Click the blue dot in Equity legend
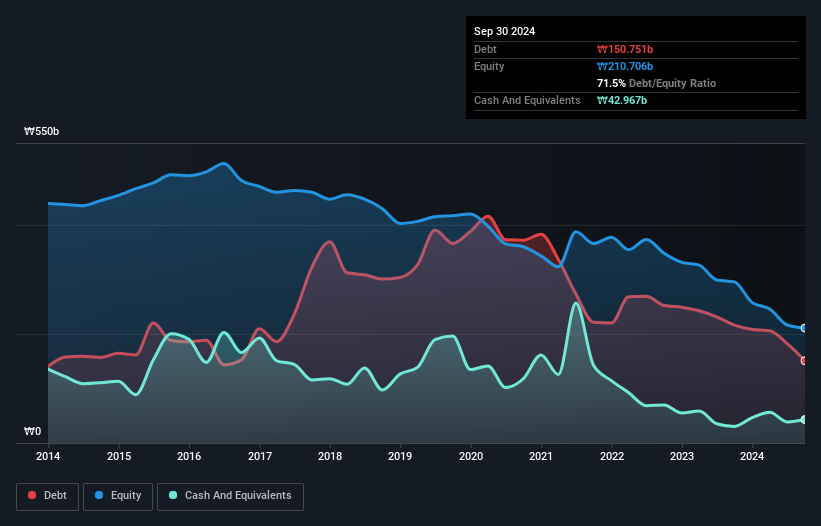This screenshot has height=526, width=821. tap(99, 495)
